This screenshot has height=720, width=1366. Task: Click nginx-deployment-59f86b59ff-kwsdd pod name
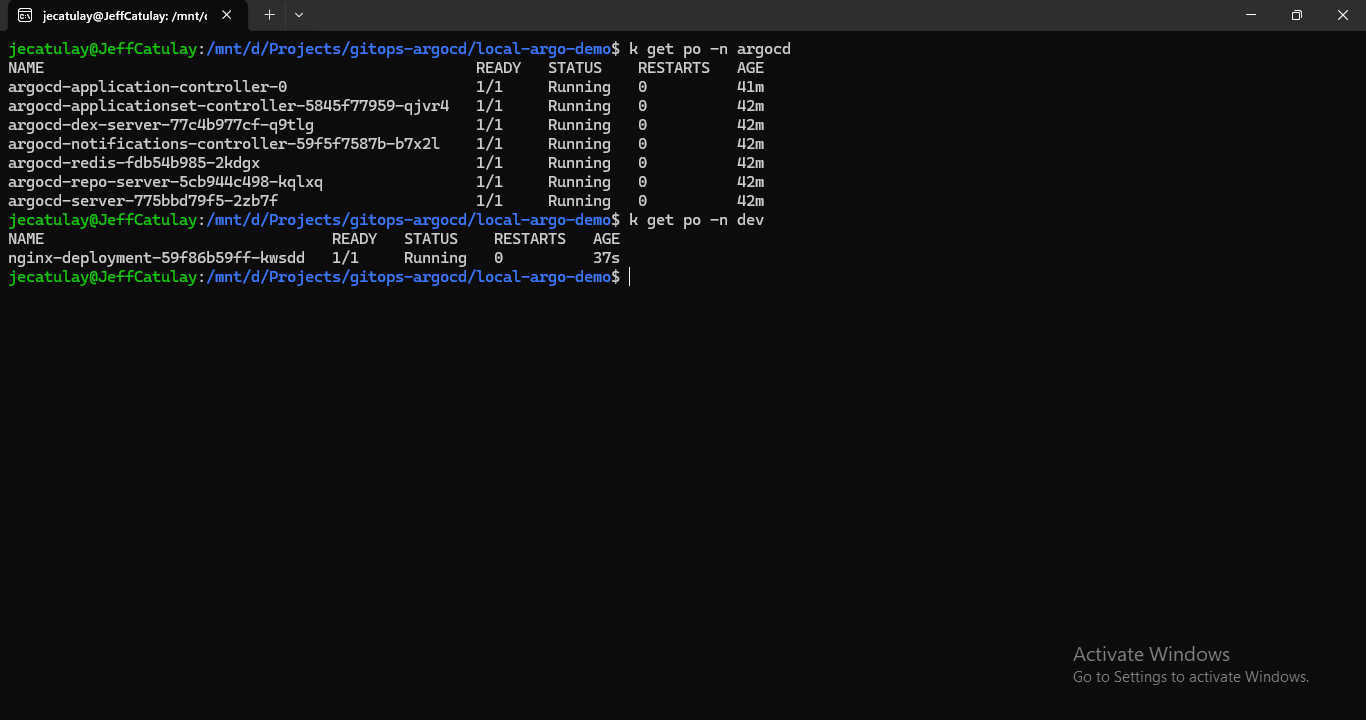pyautogui.click(x=156, y=258)
